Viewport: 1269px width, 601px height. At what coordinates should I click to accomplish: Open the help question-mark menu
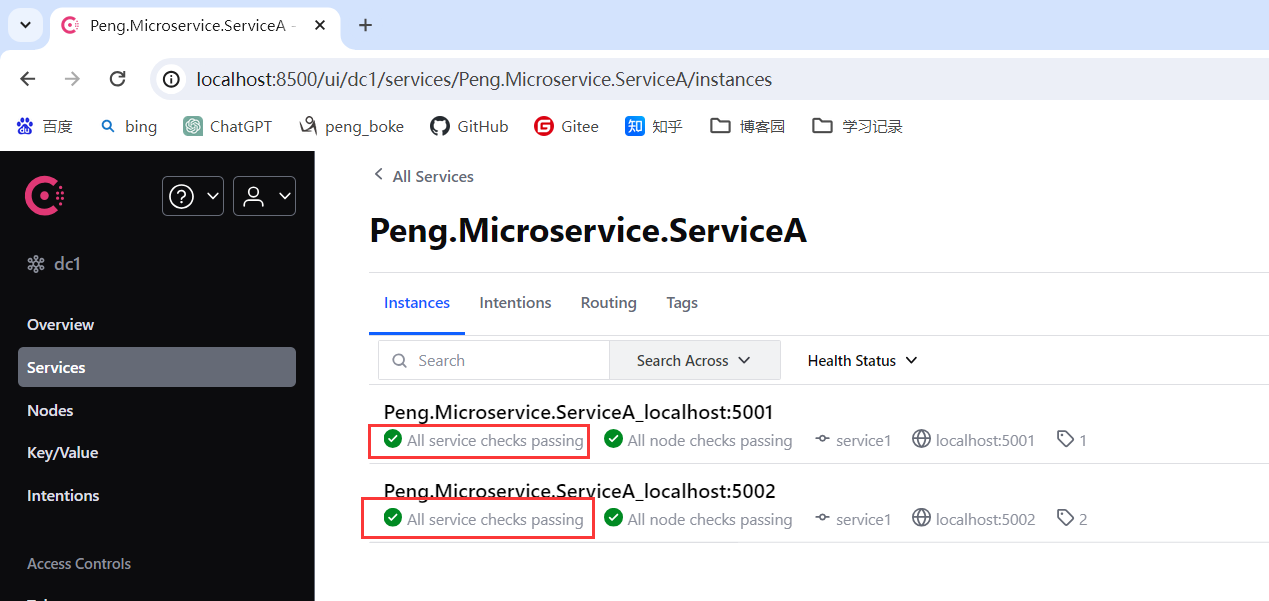coord(192,196)
